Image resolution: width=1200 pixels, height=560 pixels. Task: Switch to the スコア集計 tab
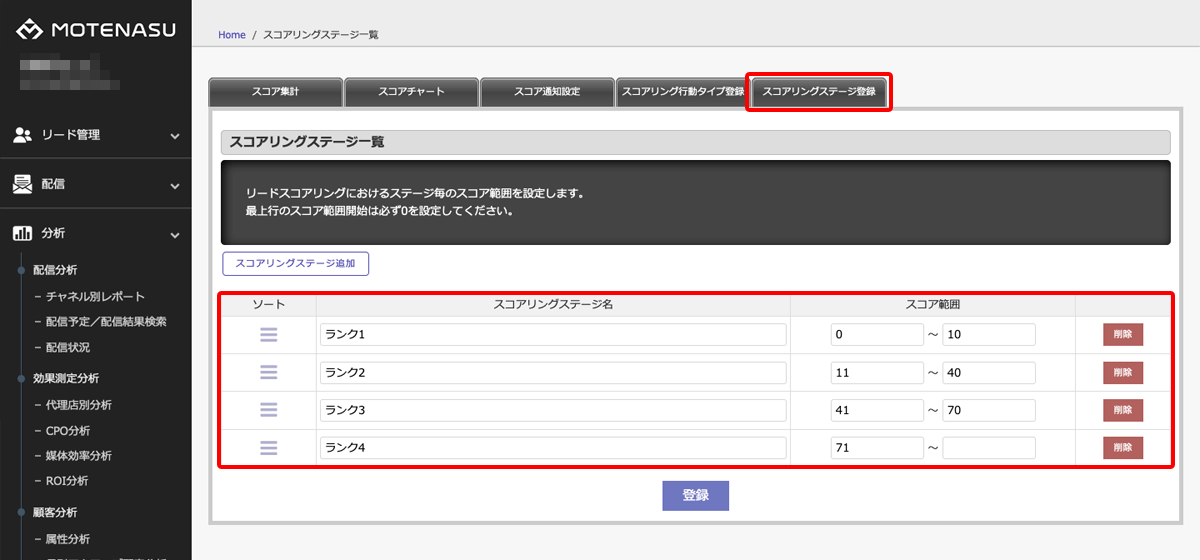(275, 92)
